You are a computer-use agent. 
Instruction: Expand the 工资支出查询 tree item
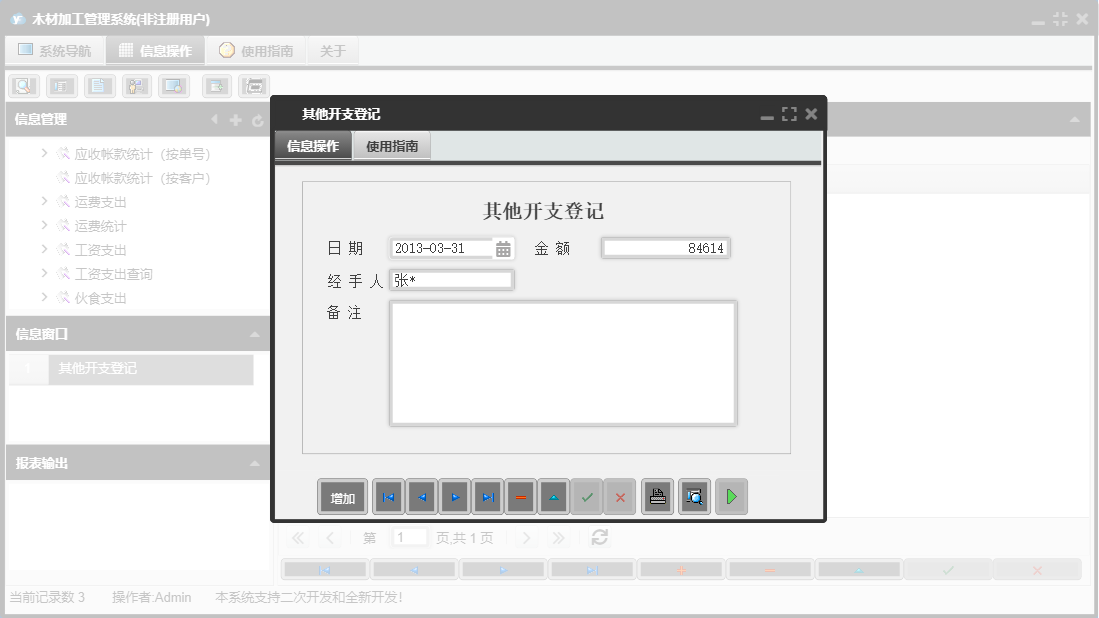click(x=43, y=273)
